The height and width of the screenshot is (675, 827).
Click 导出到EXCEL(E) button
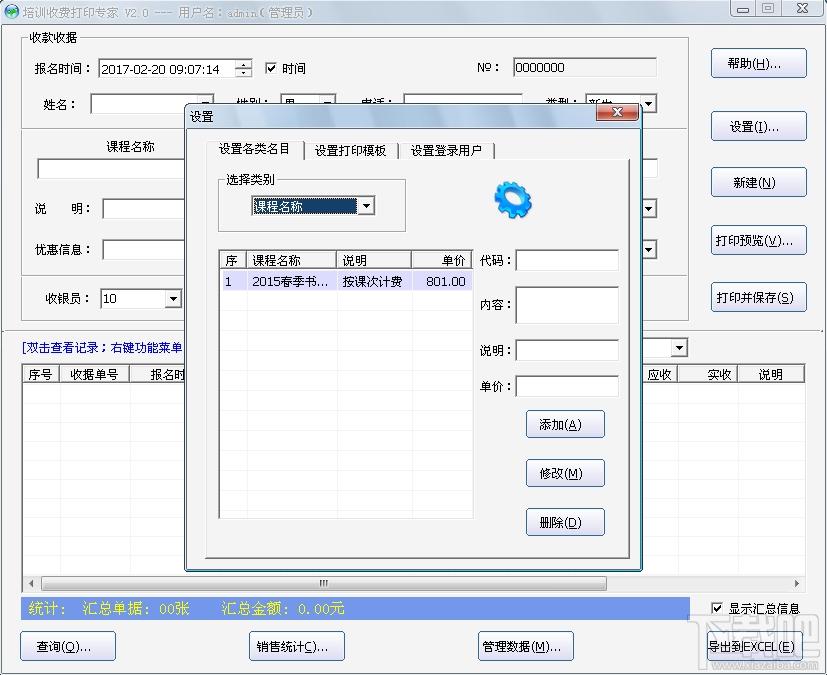[754, 647]
